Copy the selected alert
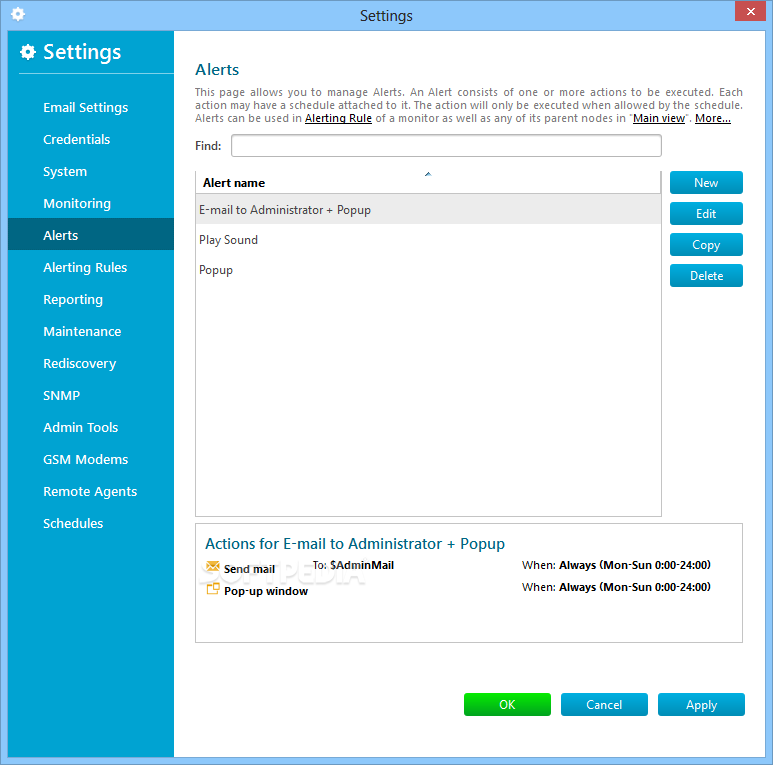Screen dimensions: 773x765 pyautogui.click(x=706, y=245)
